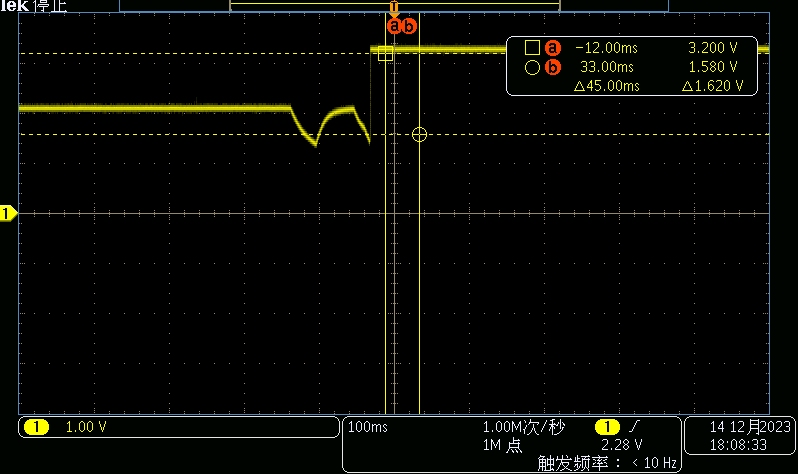Click the 1M points record length
798x474 pixels.
pyautogui.click(x=502, y=445)
